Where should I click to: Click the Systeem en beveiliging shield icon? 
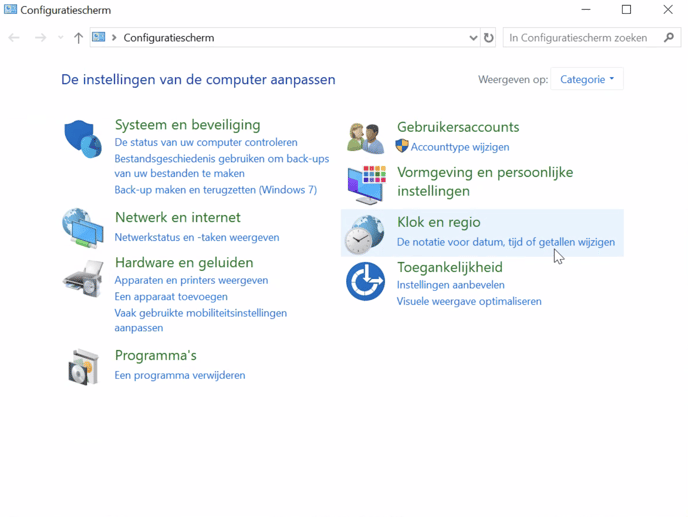point(83,139)
